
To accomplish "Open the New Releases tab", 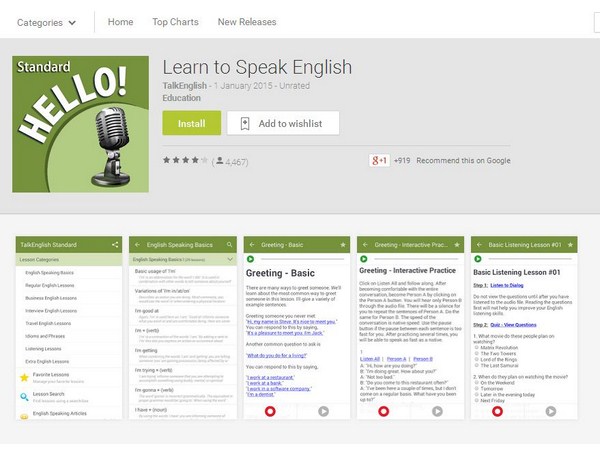I will click(247, 21).
